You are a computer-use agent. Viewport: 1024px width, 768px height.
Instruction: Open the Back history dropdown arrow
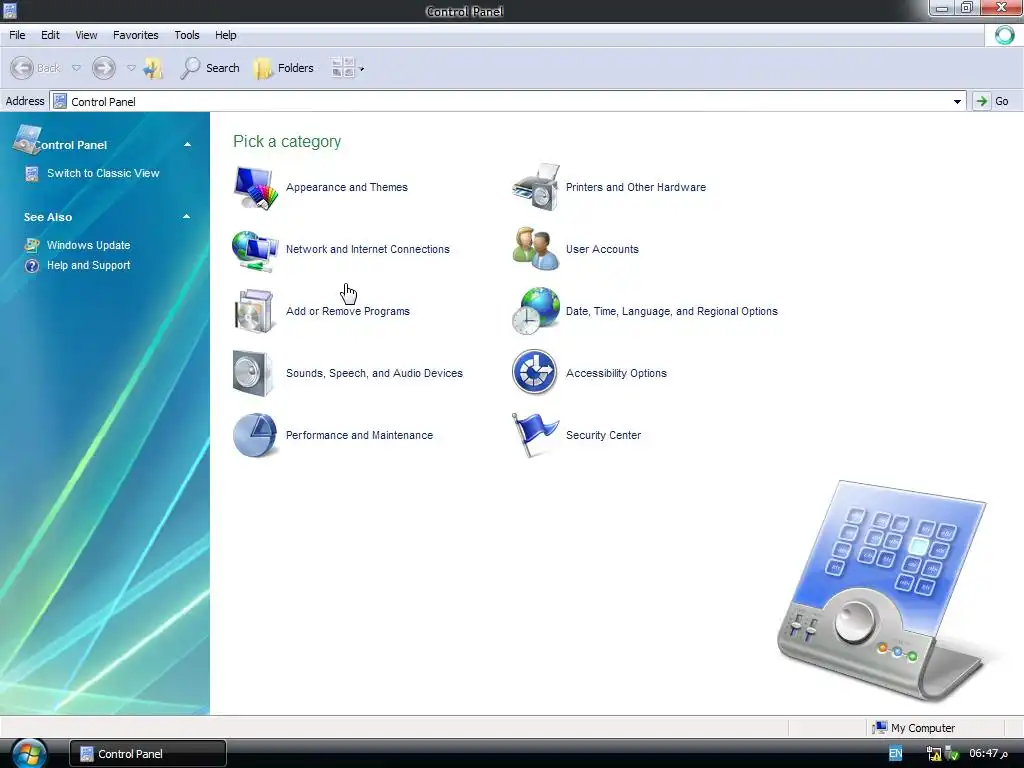pos(76,68)
